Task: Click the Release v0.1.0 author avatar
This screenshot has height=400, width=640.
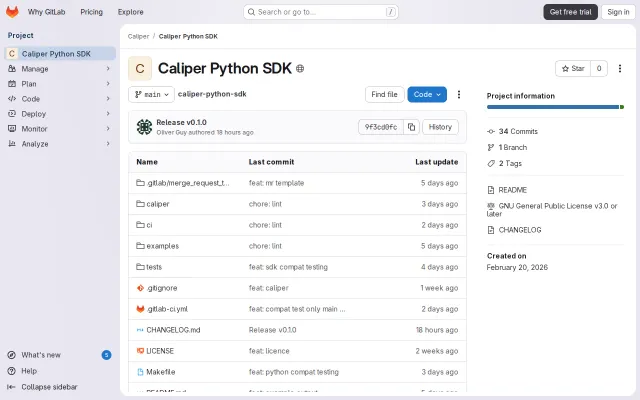Action: pyautogui.click(x=144, y=127)
